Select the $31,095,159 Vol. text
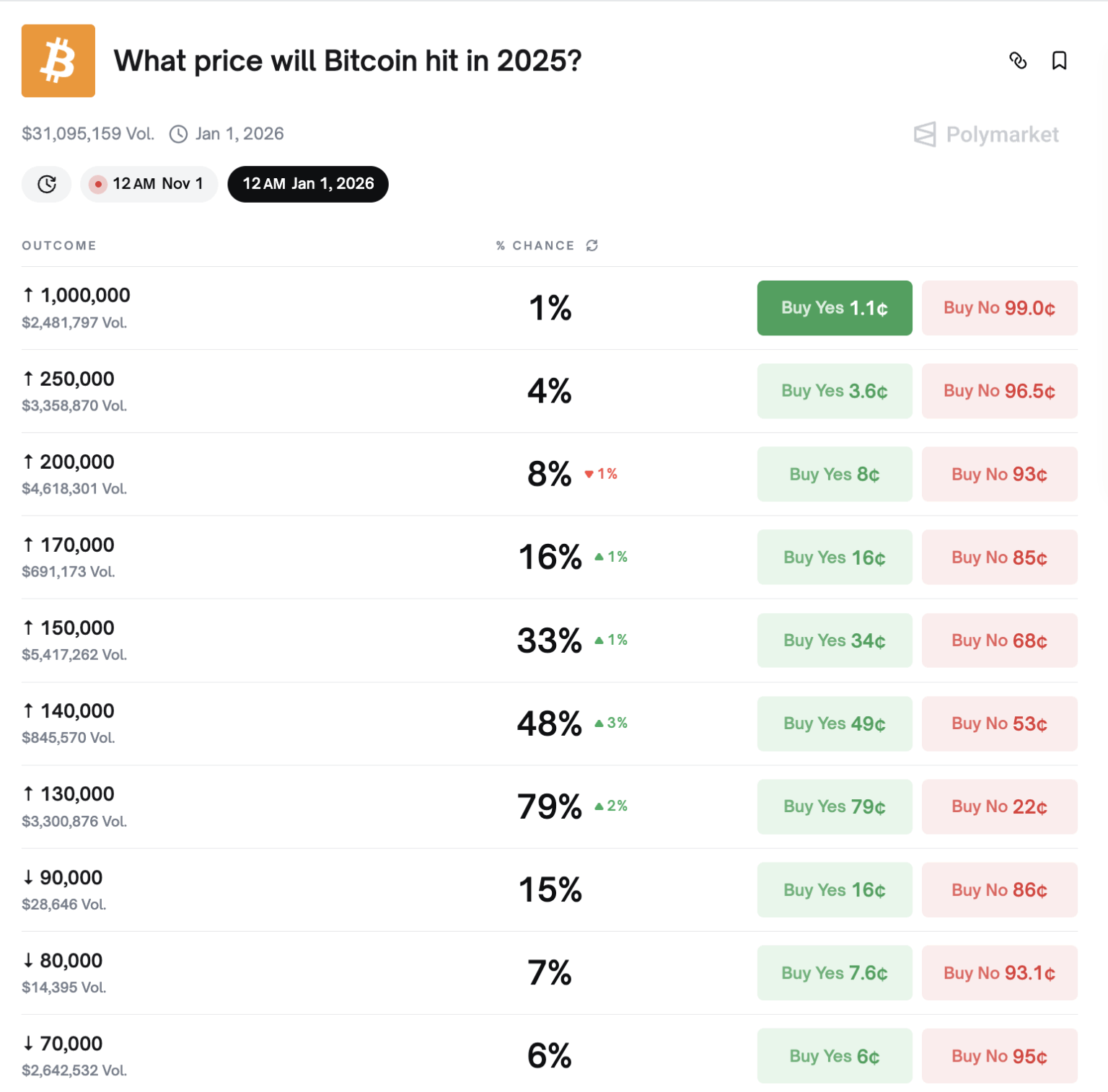The image size is (1108, 1092). tap(87, 133)
